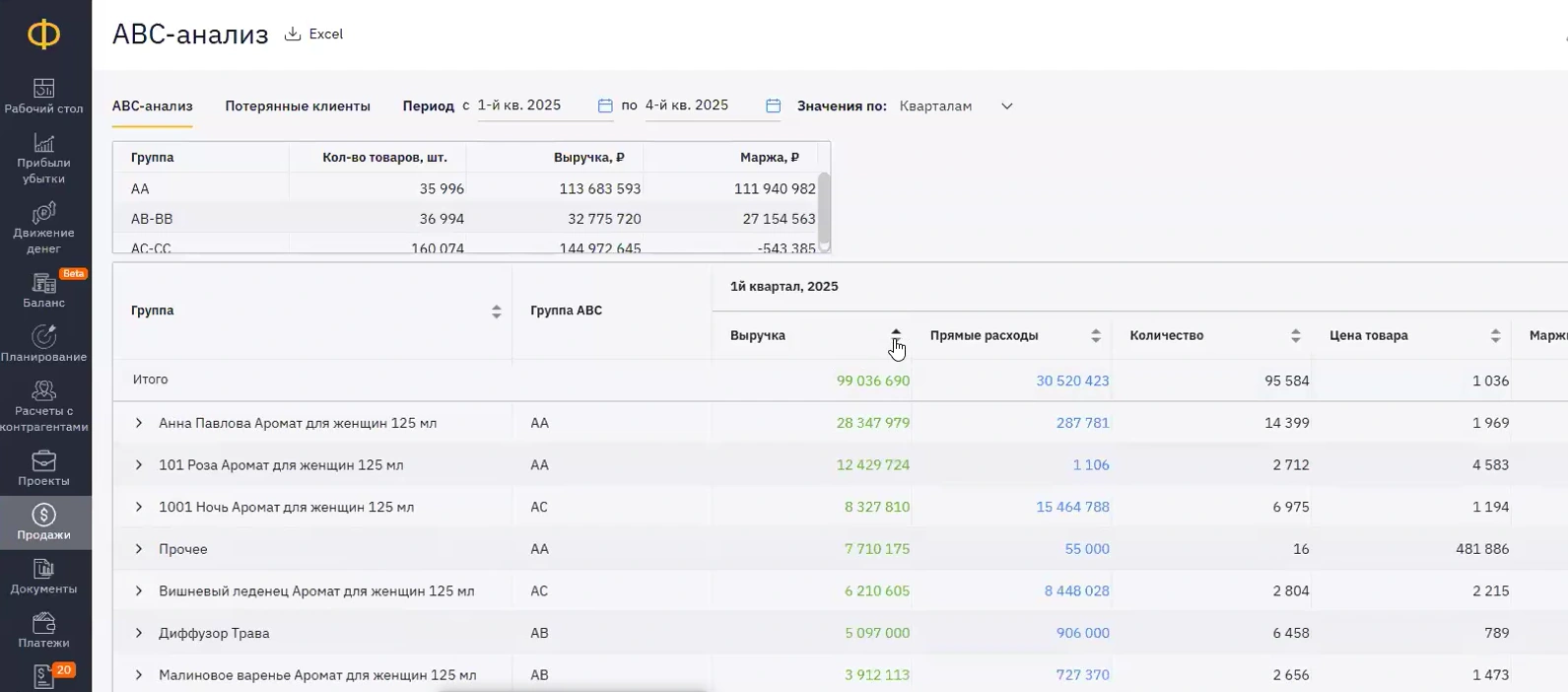Click AC group of 1001 Ночь
The height and width of the screenshot is (692, 1568).
coord(539,507)
